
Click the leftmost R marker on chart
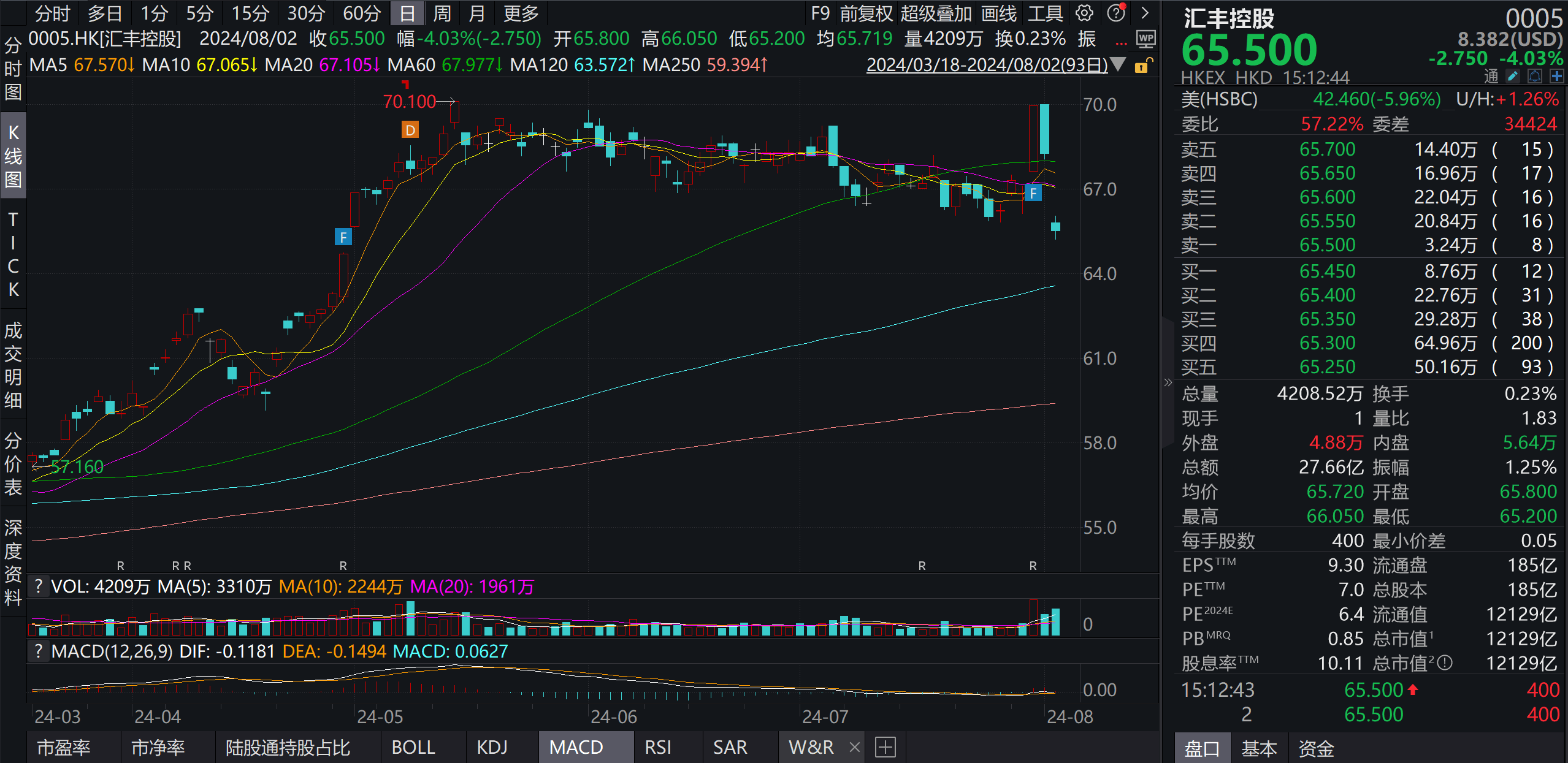point(121,566)
